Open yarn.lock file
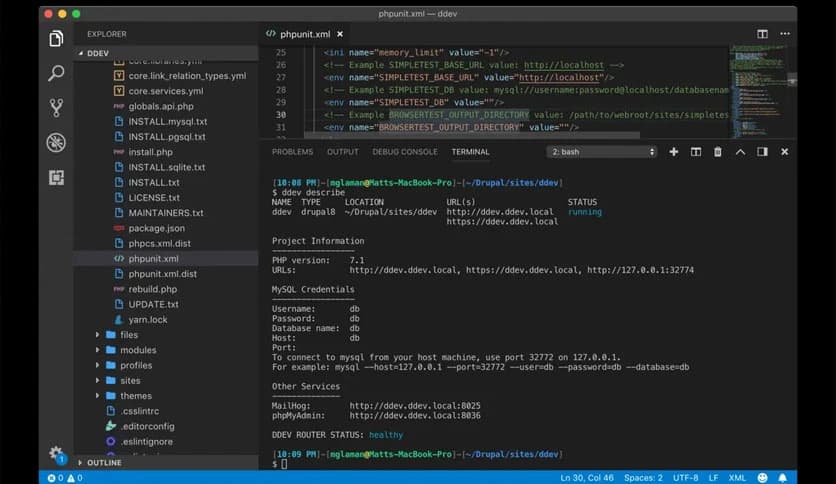This screenshot has width=836, height=484. pos(148,320)
